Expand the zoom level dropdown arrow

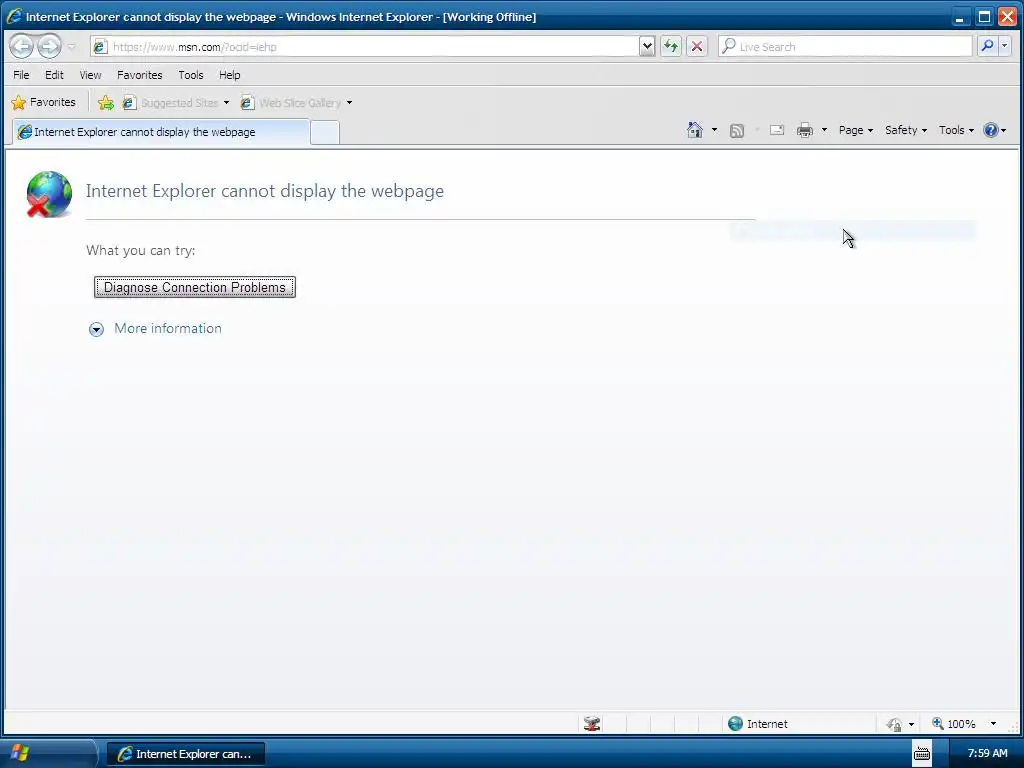[993, 724]
